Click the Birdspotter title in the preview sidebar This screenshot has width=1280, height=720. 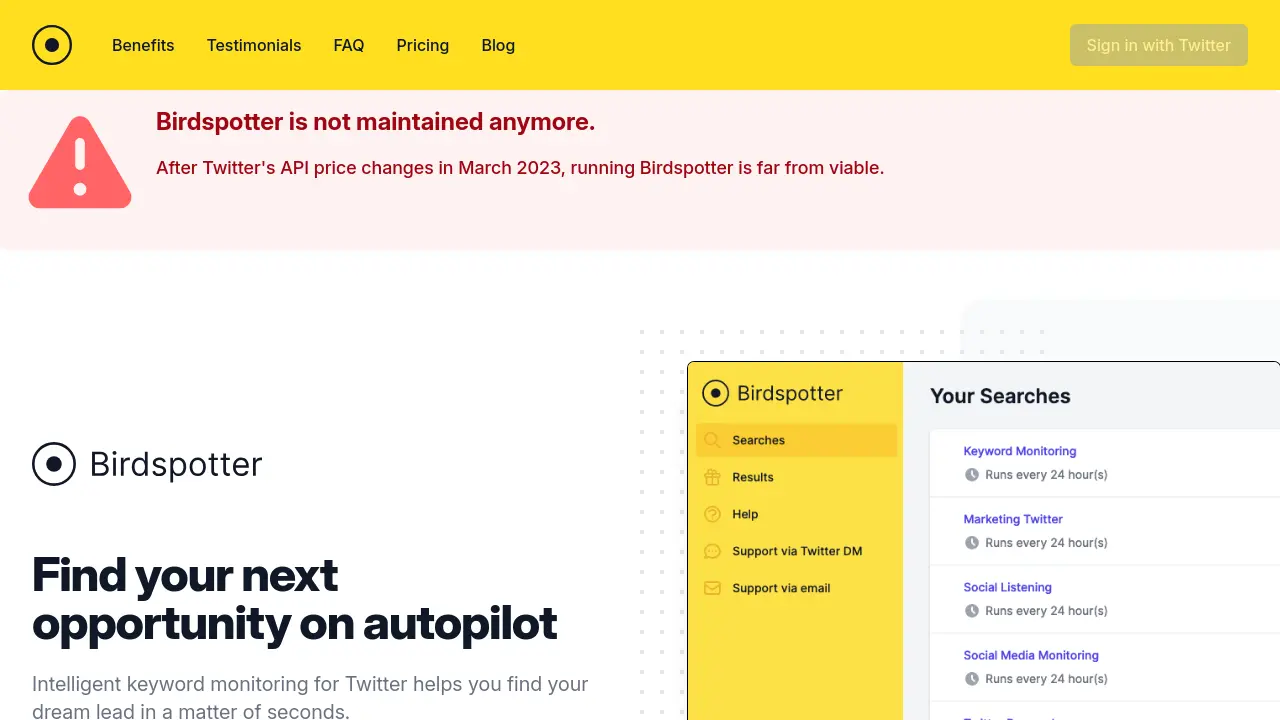[x=790, y=393]
